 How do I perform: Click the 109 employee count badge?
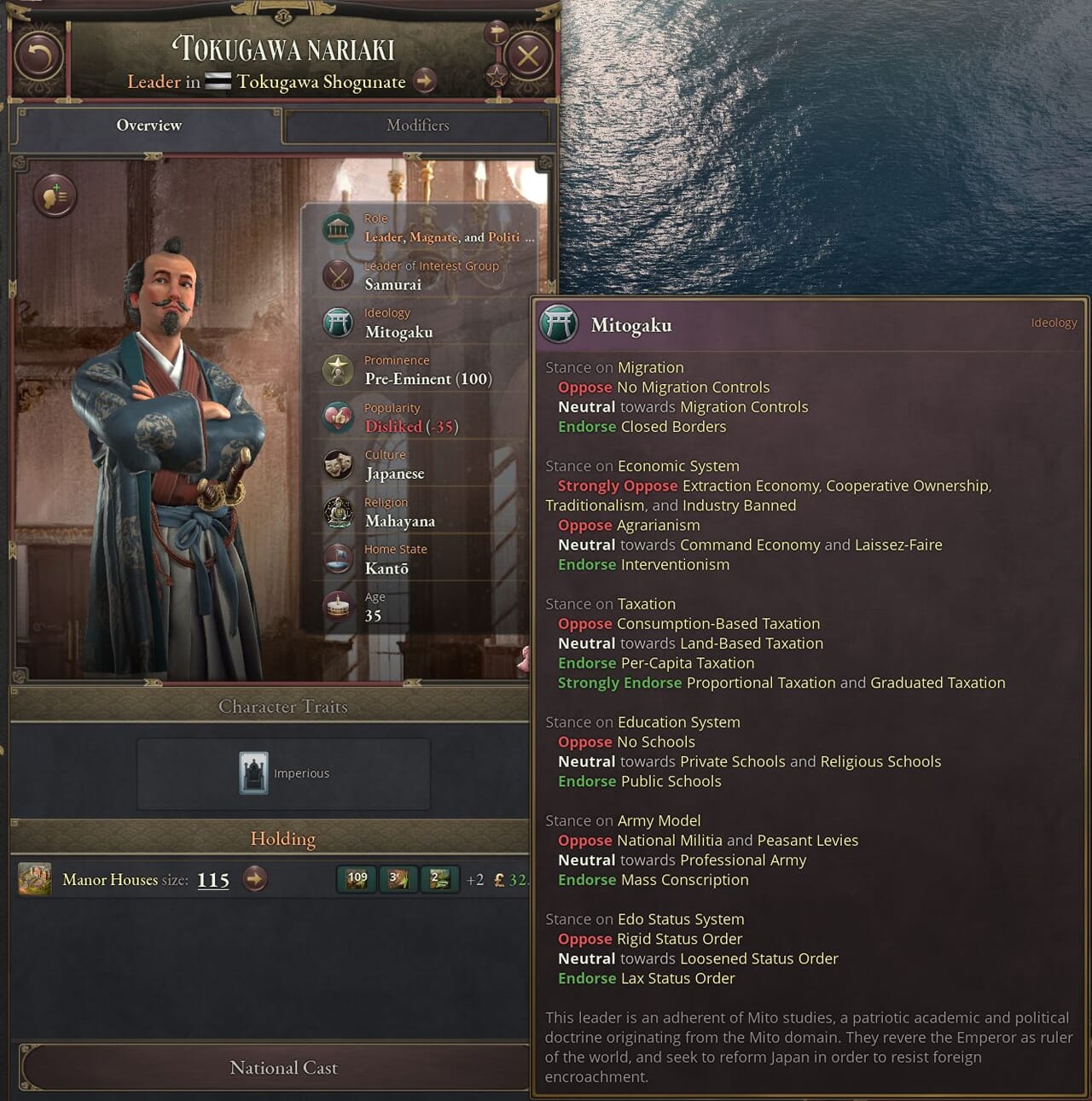click(357, 878)
